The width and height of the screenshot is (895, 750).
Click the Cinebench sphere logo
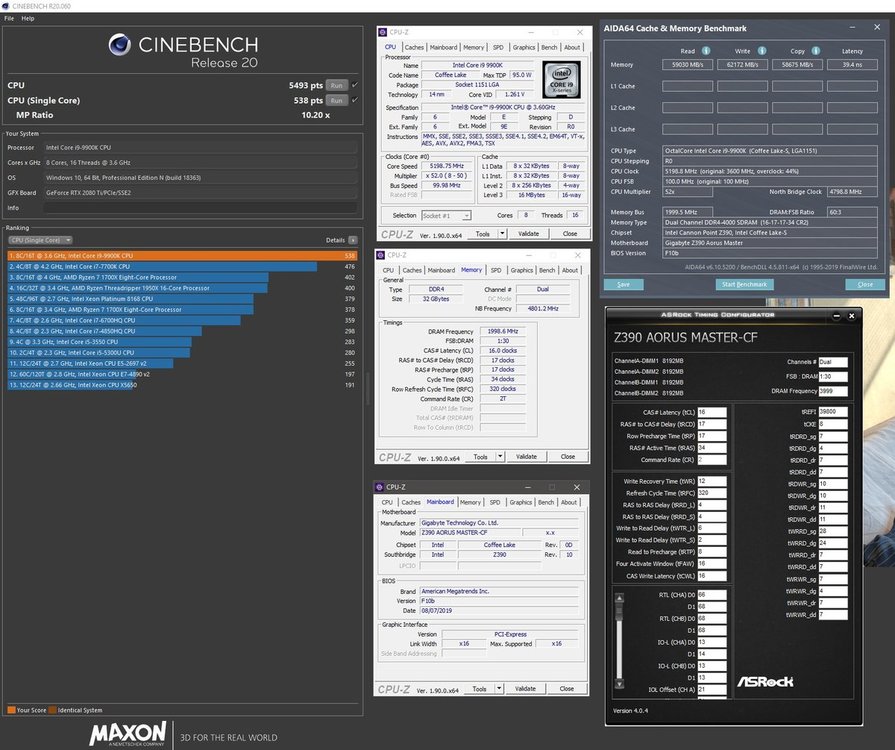click(x=119, y=45)
